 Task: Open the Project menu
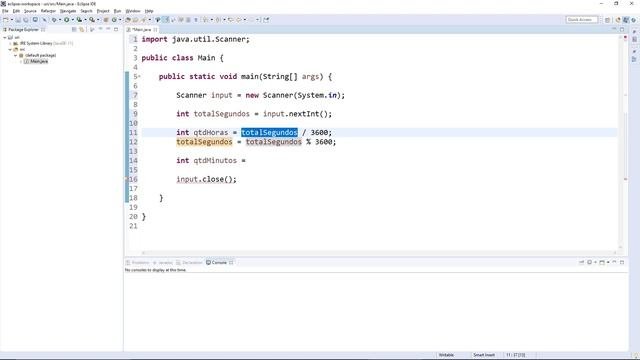103,11
